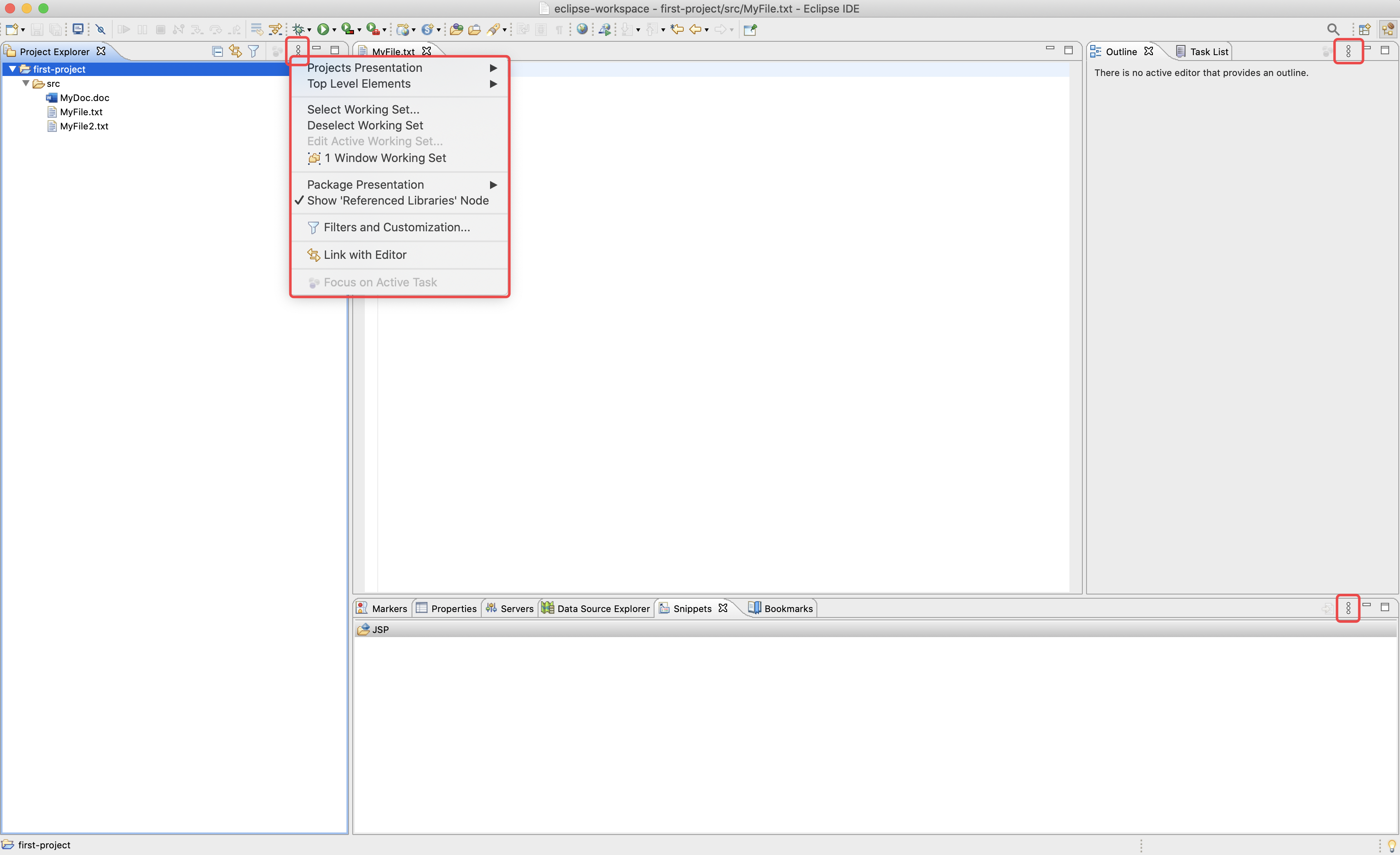Click the Save All toolbar icon

pos(56,30)
